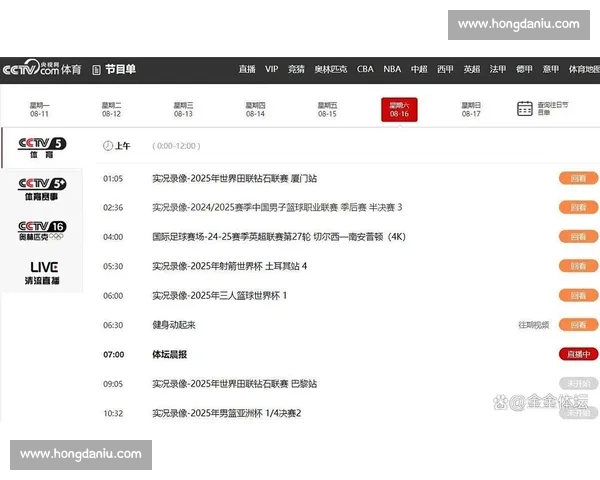Screen dimensions: 600x480
Task: Select the CCTV16 奥林匹克 channel logo
Action: pos(42,230)
